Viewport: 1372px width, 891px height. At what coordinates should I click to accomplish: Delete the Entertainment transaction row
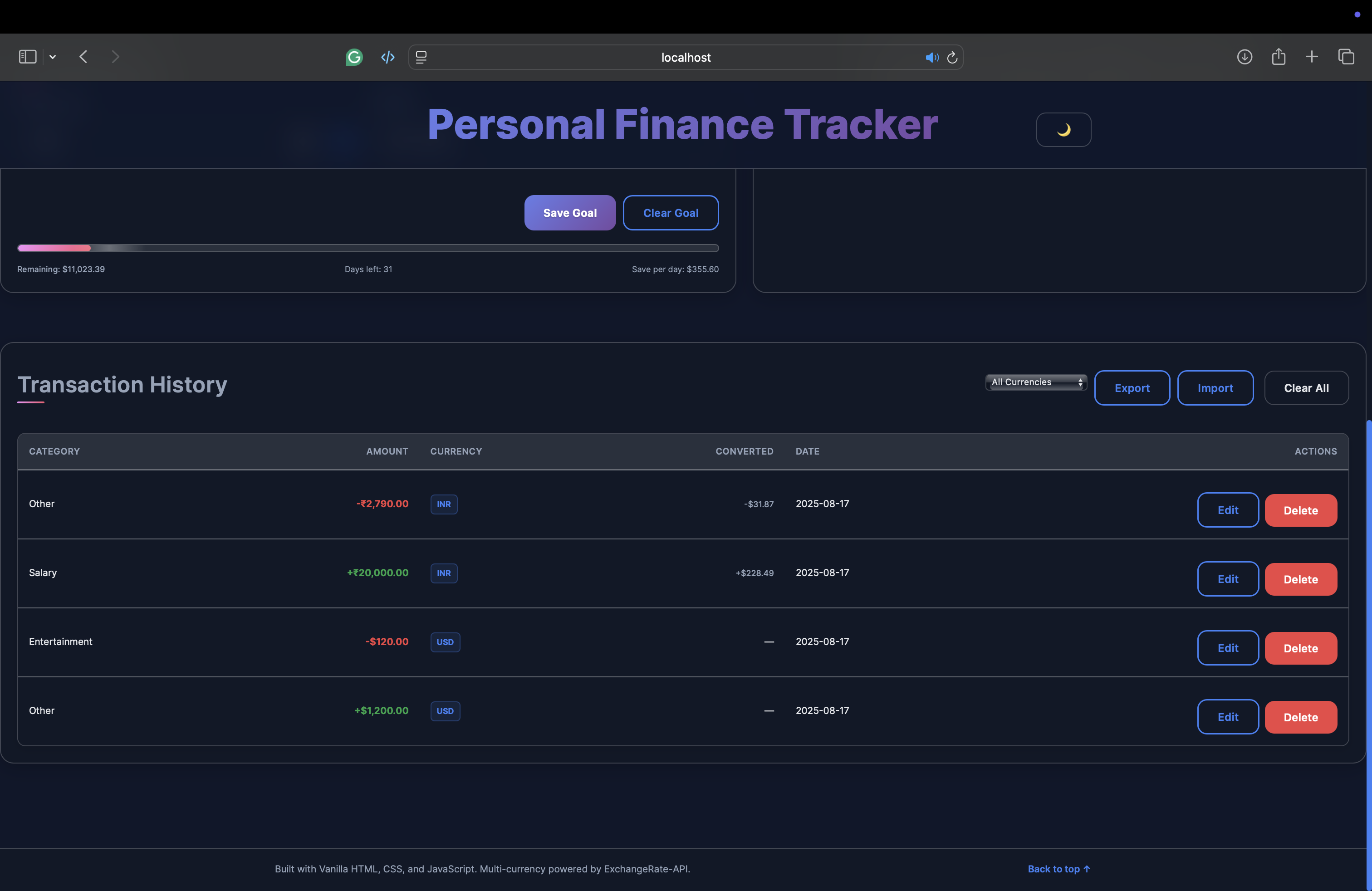(x=1300, y=648)
